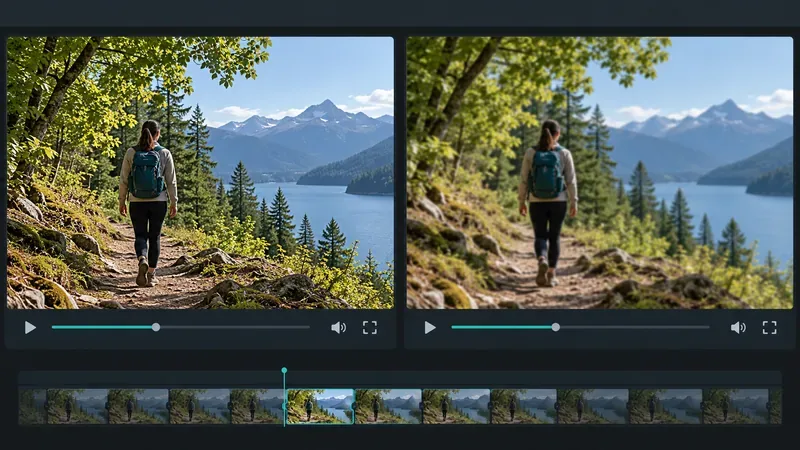Select the highlighted clip in the timeline
The width and height of the screenshot is (800, 450).
(x=320, y=406)
